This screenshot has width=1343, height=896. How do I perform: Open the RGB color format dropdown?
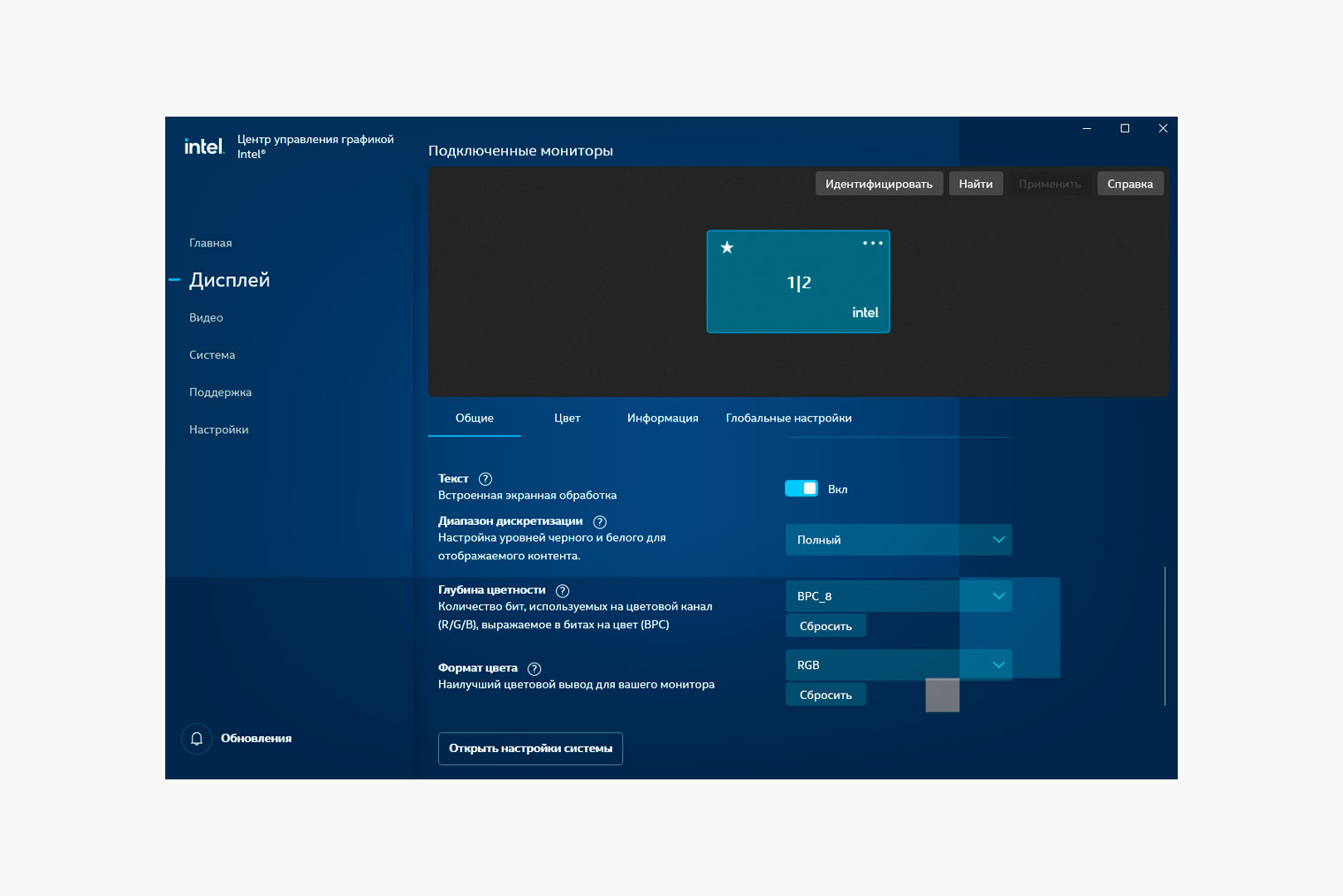(899, 665)
